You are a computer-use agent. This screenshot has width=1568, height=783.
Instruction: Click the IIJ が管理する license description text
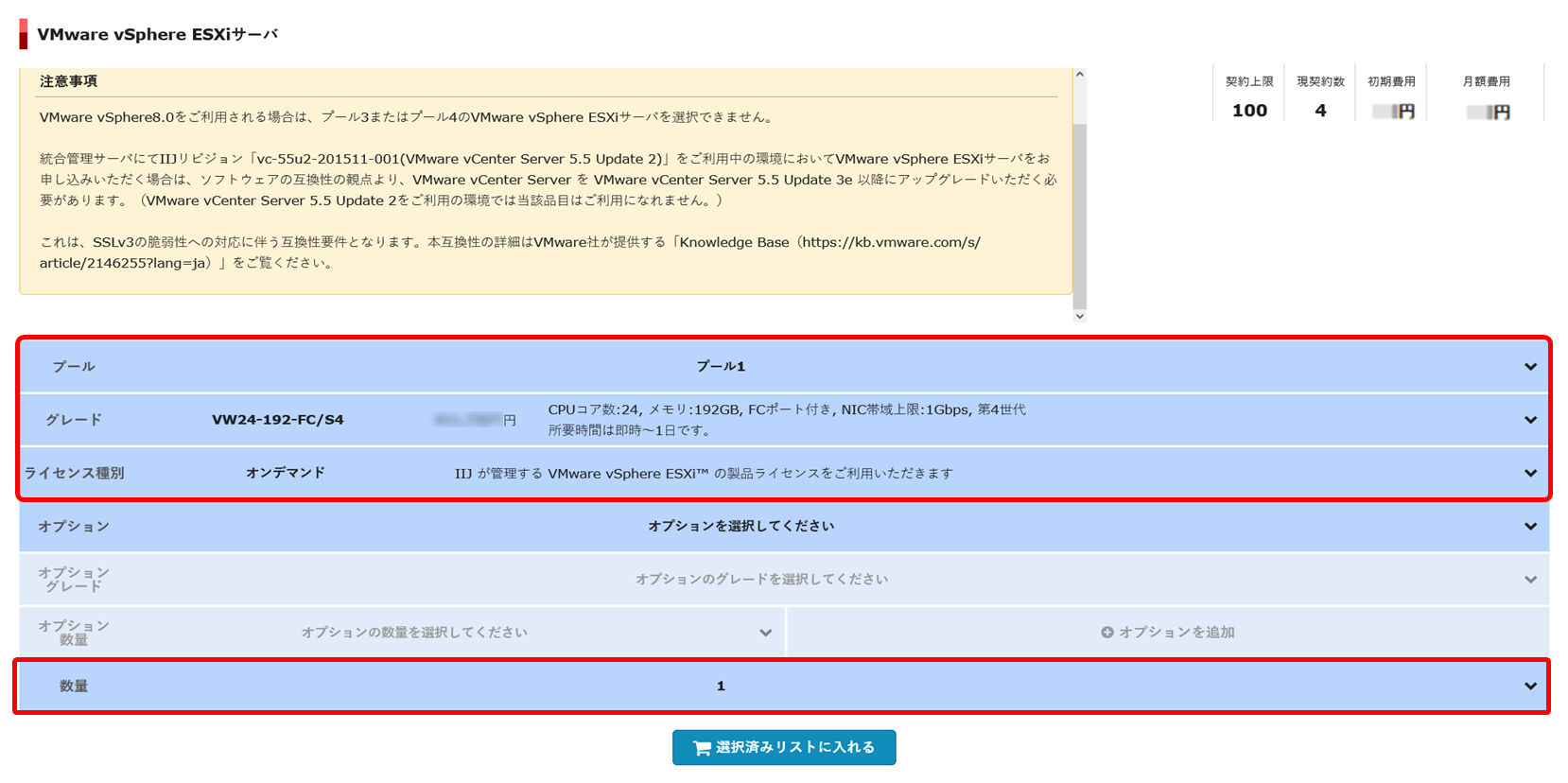coord(704,473)
